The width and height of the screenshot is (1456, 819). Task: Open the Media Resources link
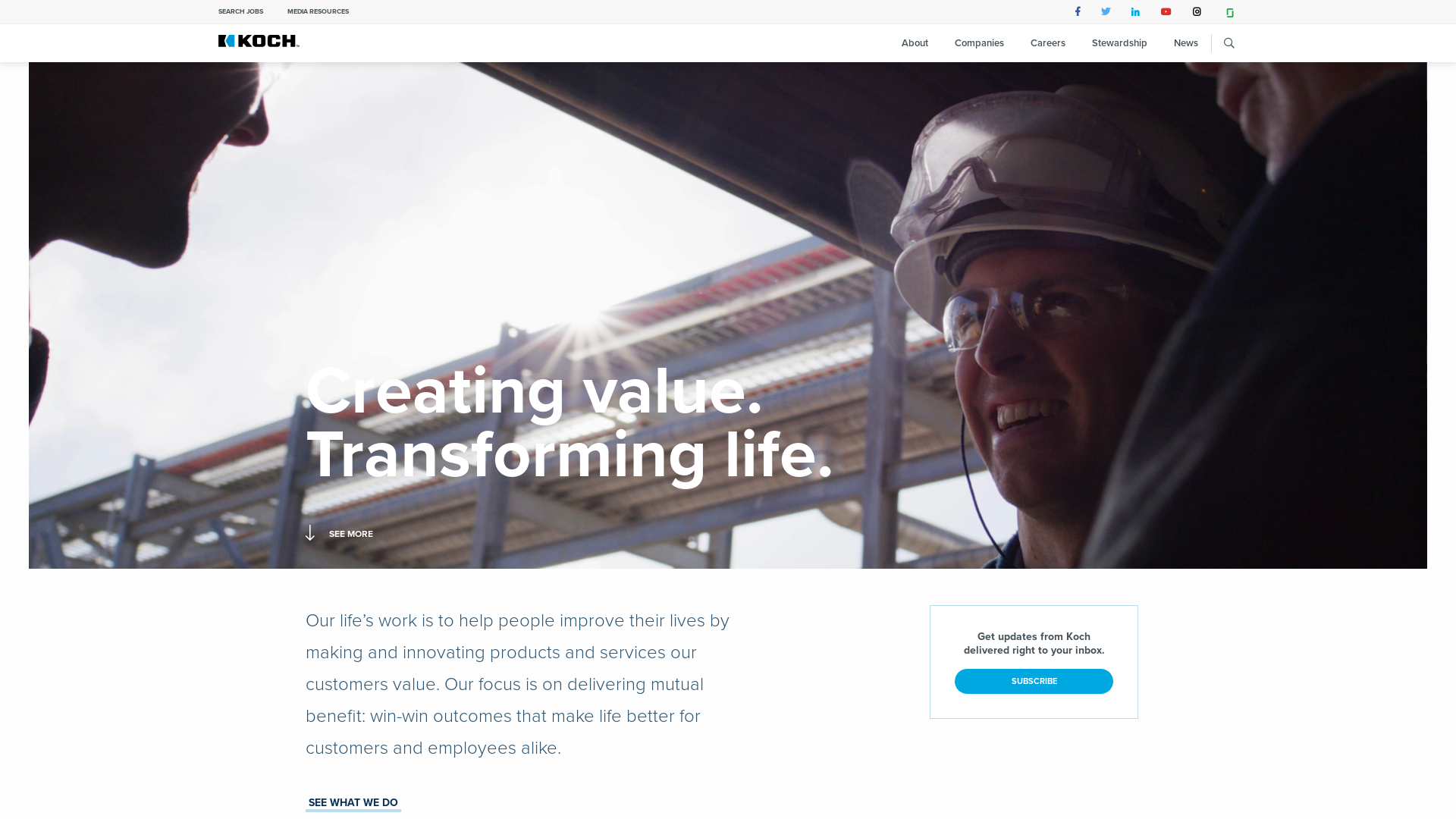[318, 11]
